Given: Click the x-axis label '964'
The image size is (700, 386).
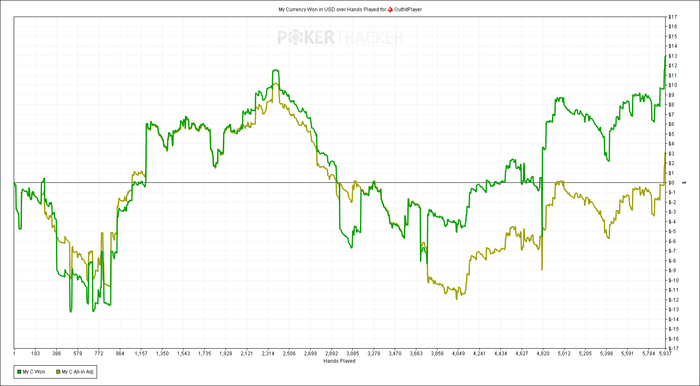Looking at the screenshot, I should 120,353.
